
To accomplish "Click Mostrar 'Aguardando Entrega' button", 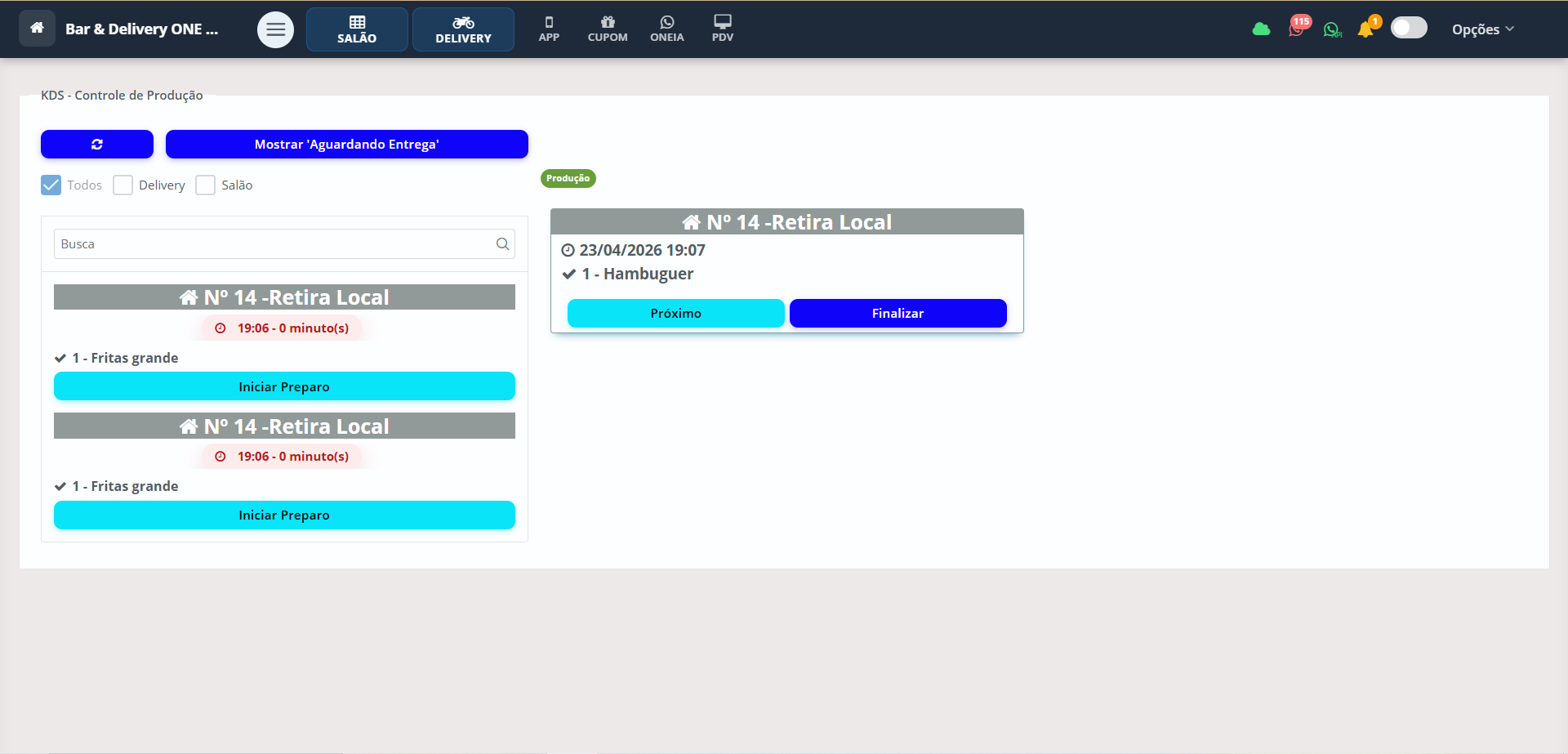I will [346, 144].
